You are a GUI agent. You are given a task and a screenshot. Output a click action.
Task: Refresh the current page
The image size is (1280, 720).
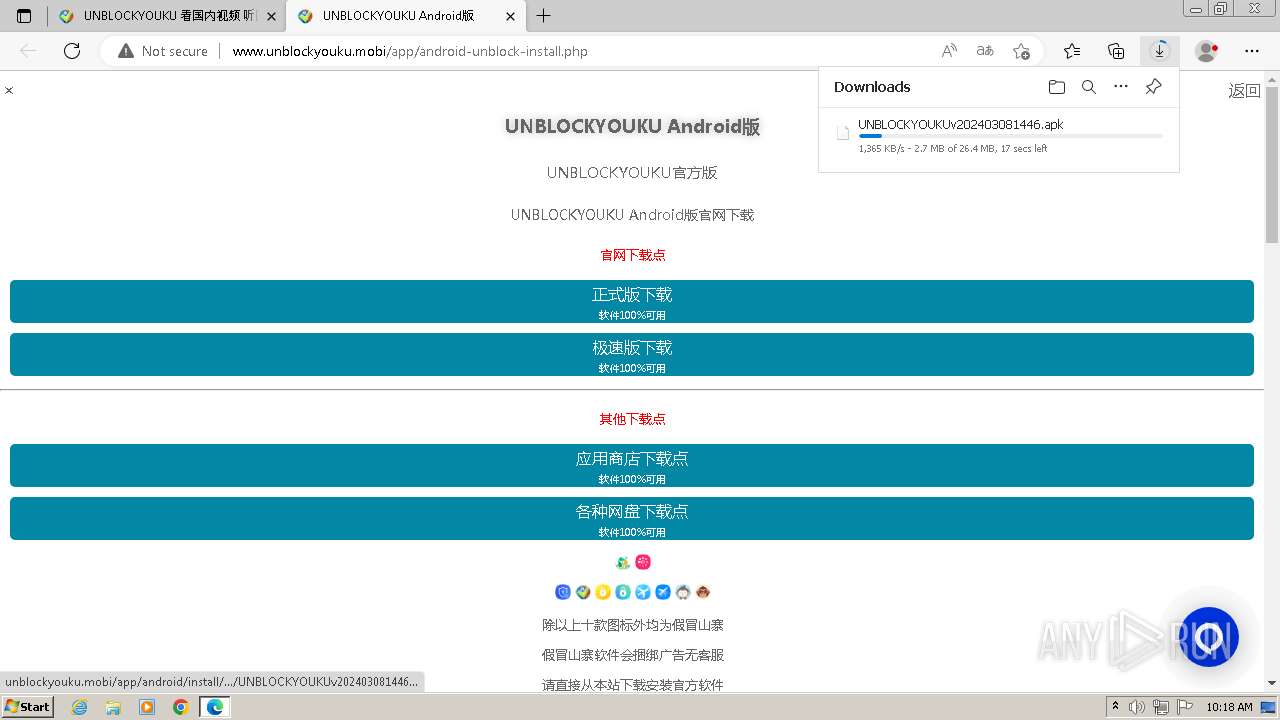click(72, 51)
